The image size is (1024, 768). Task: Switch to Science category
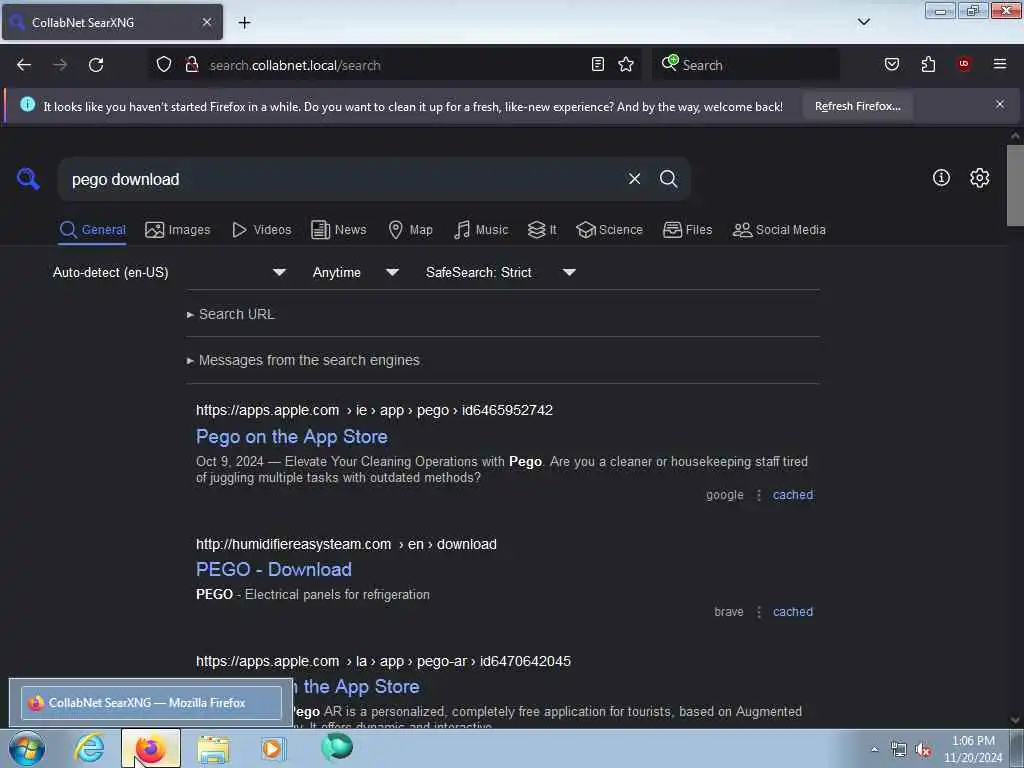tap(609, 230)
